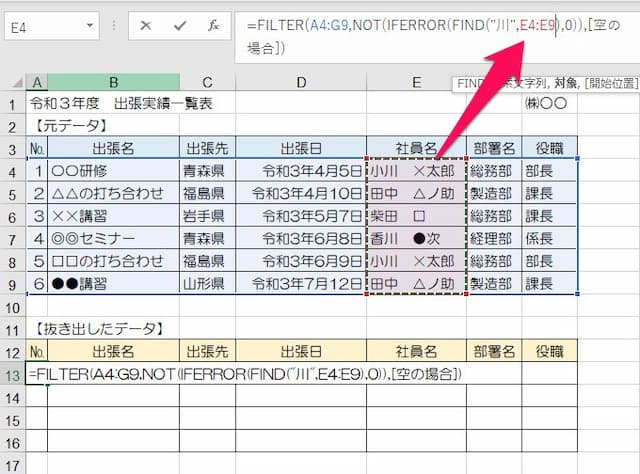Select row 4 header
640x474 pixels.
[13, 172]
